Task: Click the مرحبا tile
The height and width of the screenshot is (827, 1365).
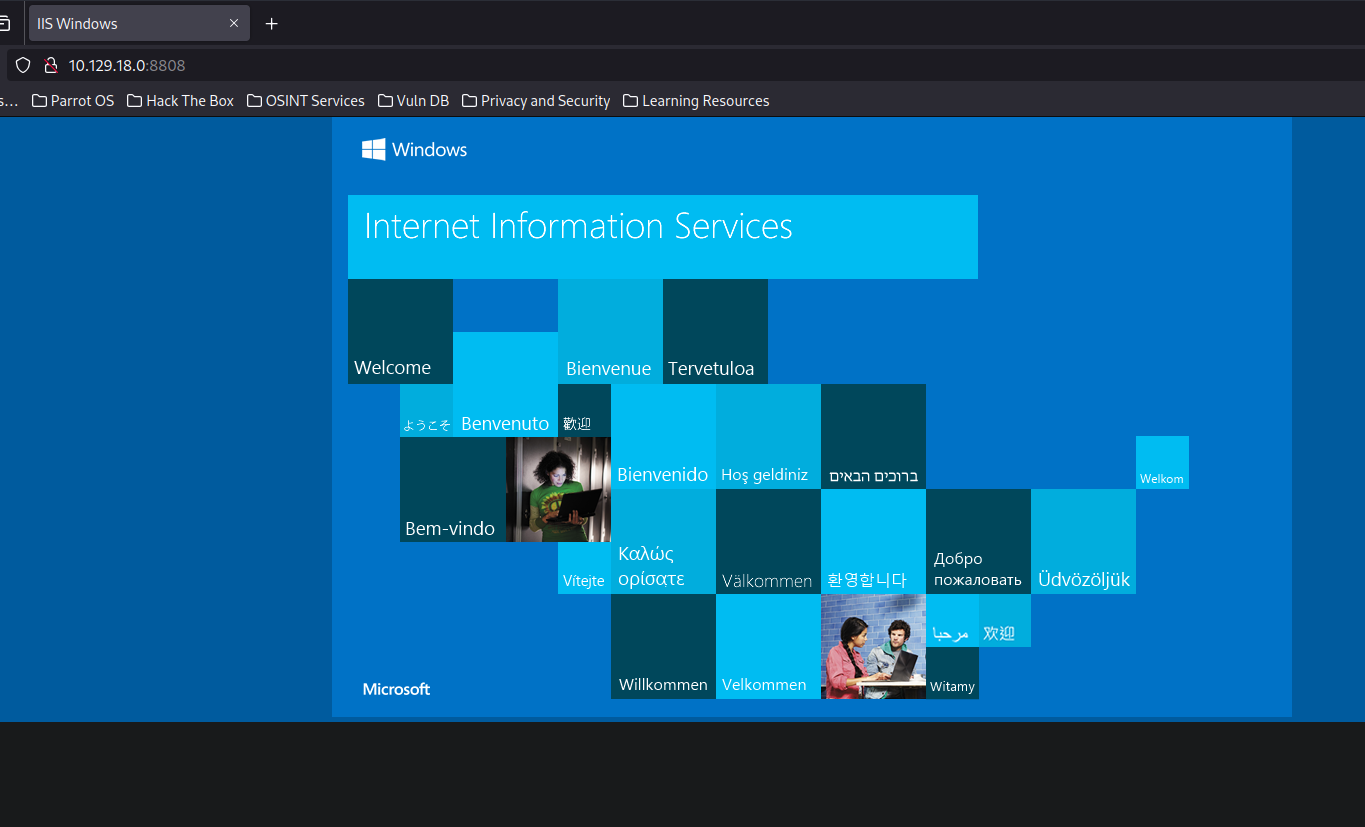Action: pos(952,621)
